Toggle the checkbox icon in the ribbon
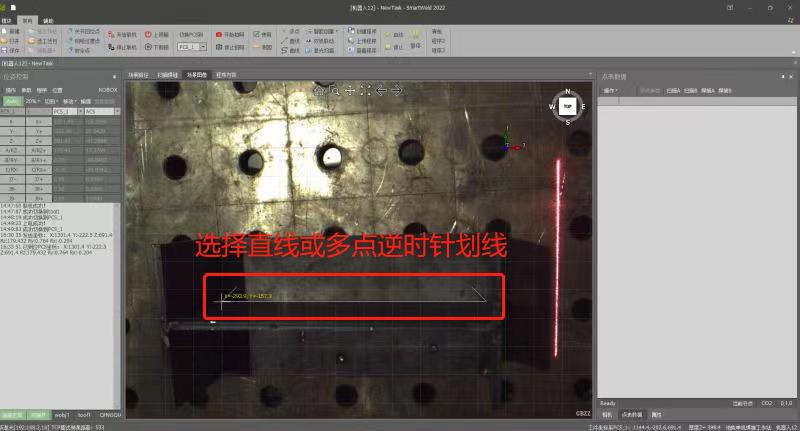800x431 pixels. tap(257, 34)
